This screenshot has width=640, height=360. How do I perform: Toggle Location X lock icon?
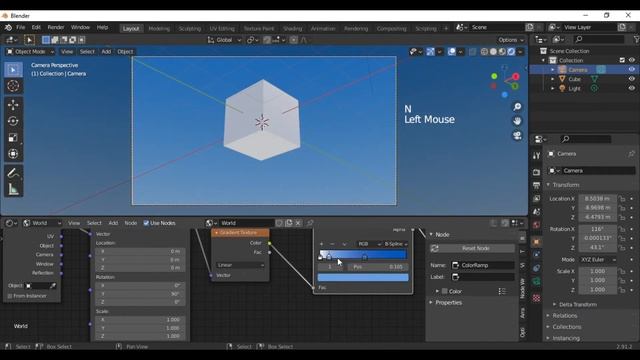coord(622,199)
